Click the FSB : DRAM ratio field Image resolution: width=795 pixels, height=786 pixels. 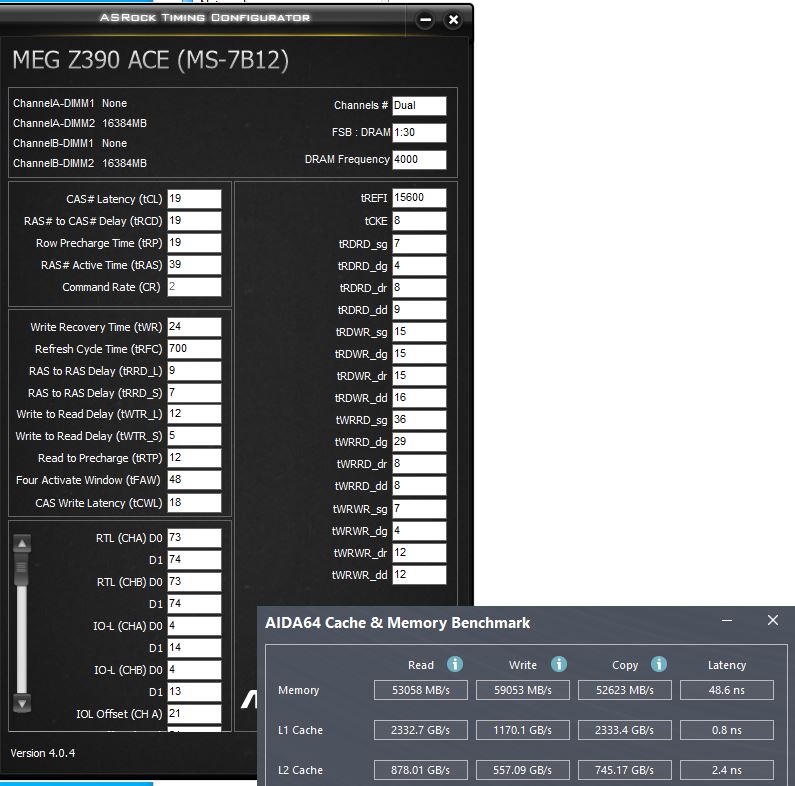pyautogui.click(x=419, y=132)
